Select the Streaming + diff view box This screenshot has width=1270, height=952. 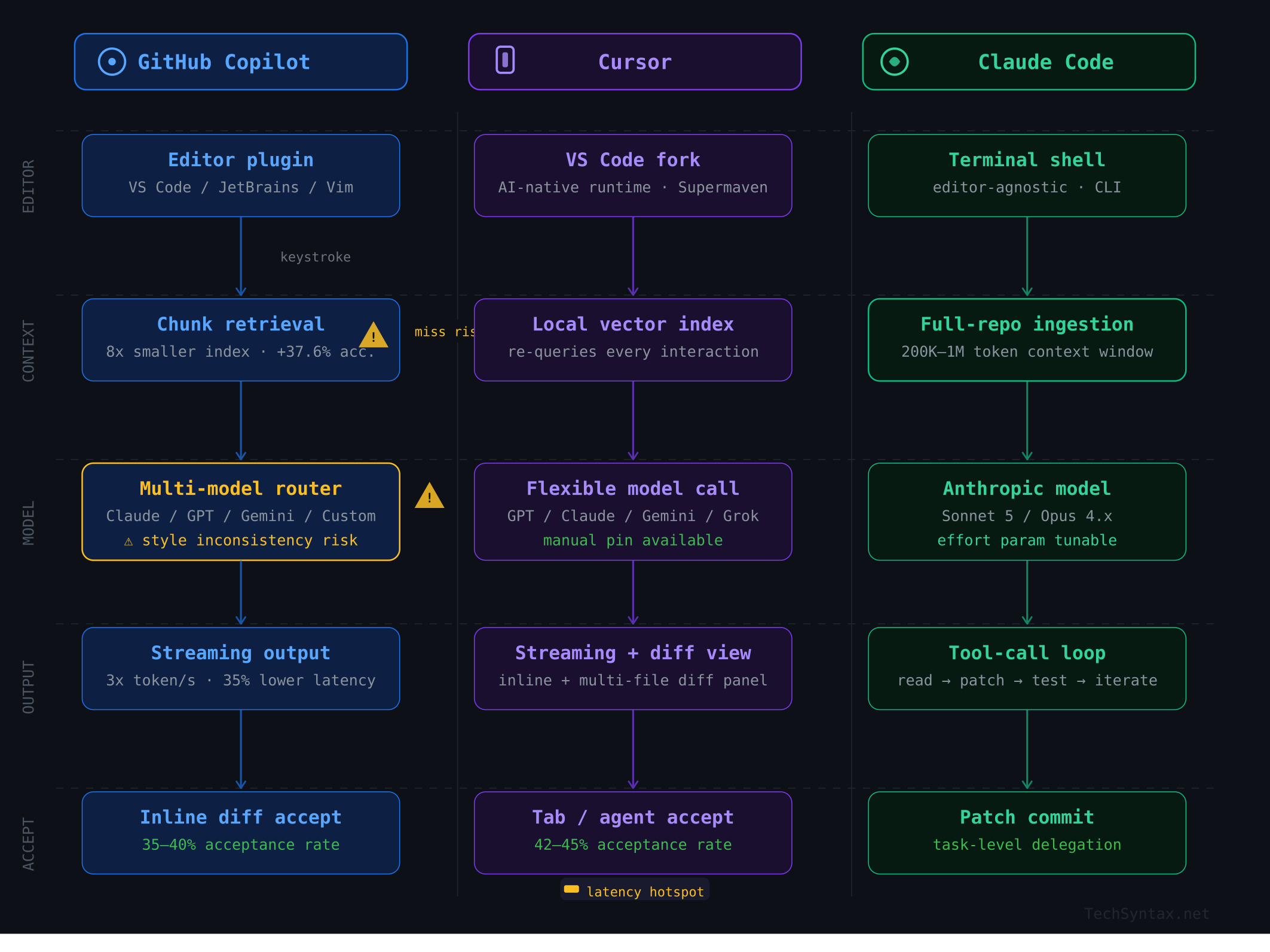click(632, 668)
